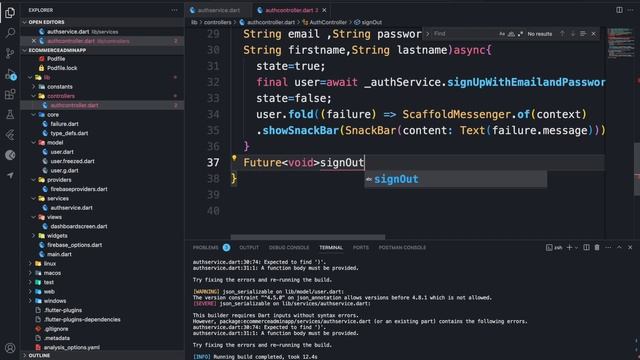Open the Accounts icon in activity bar

pos(10,348)
